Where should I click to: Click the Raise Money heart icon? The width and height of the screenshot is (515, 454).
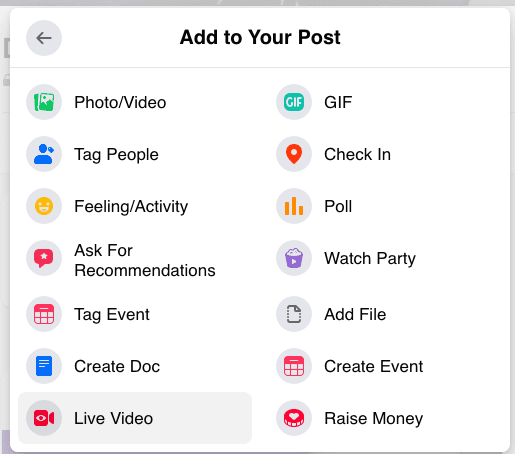click(x=294, y=418)
